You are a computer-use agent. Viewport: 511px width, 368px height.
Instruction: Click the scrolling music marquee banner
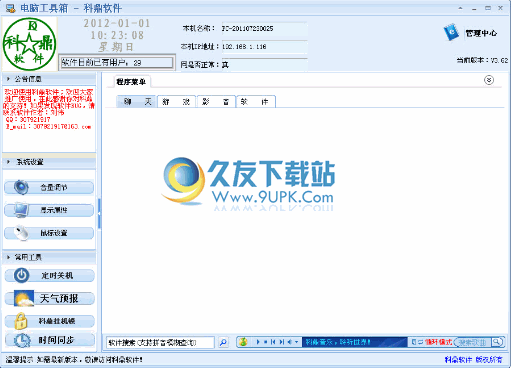point(354,342)
